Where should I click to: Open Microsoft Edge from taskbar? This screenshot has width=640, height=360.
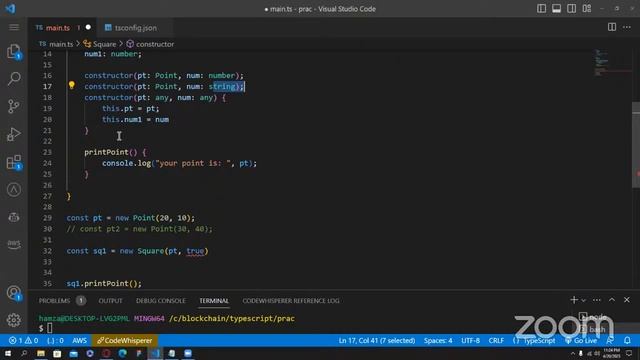122,353
